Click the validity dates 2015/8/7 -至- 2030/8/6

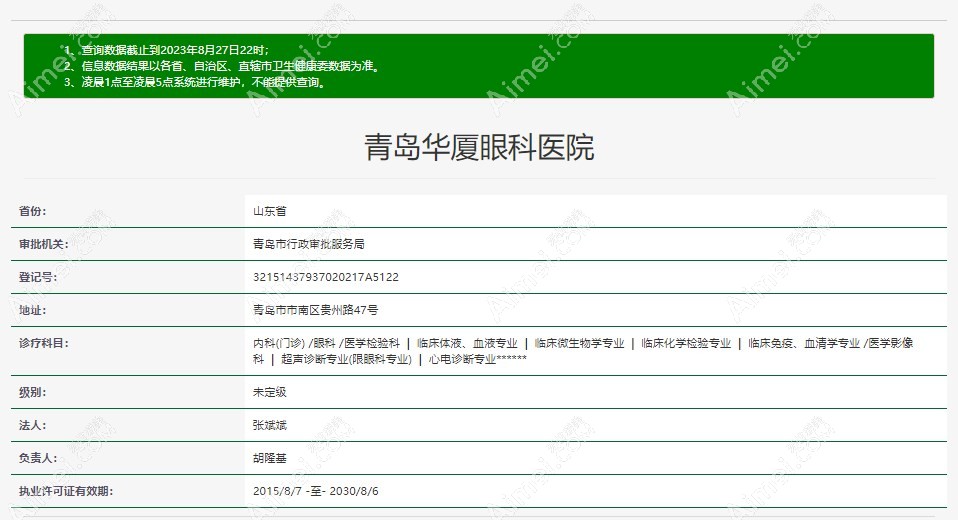[x=315, y=491]
